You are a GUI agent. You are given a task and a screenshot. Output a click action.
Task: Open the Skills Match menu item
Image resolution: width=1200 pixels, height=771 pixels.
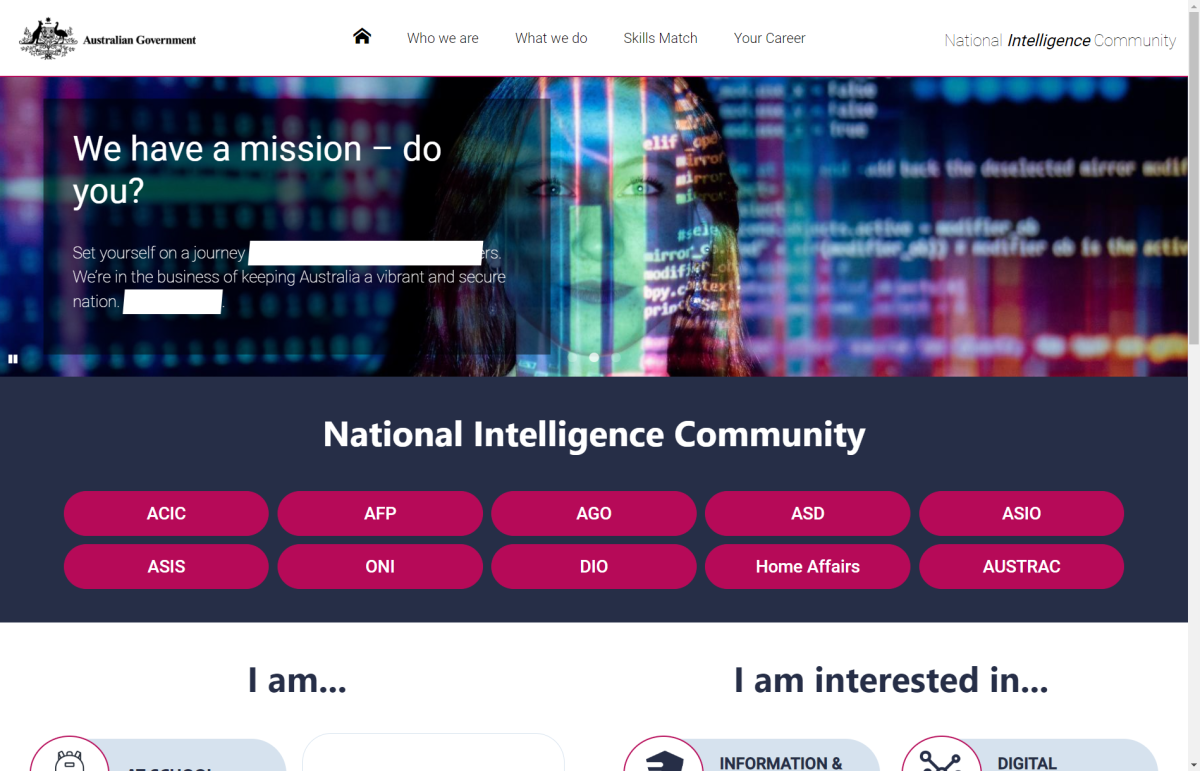click(661, 38)
